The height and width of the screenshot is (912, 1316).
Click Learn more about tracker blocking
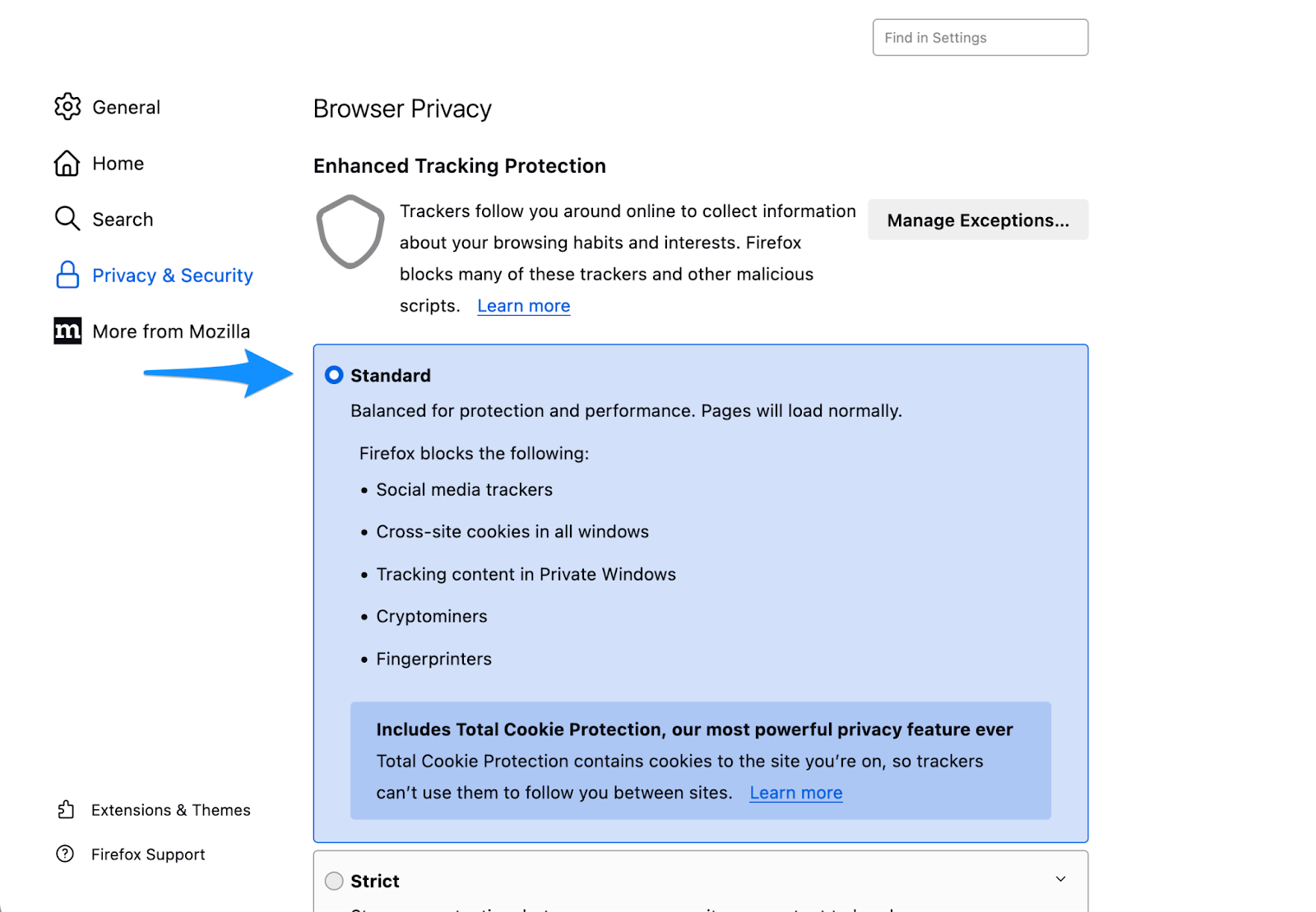[523, 305]
